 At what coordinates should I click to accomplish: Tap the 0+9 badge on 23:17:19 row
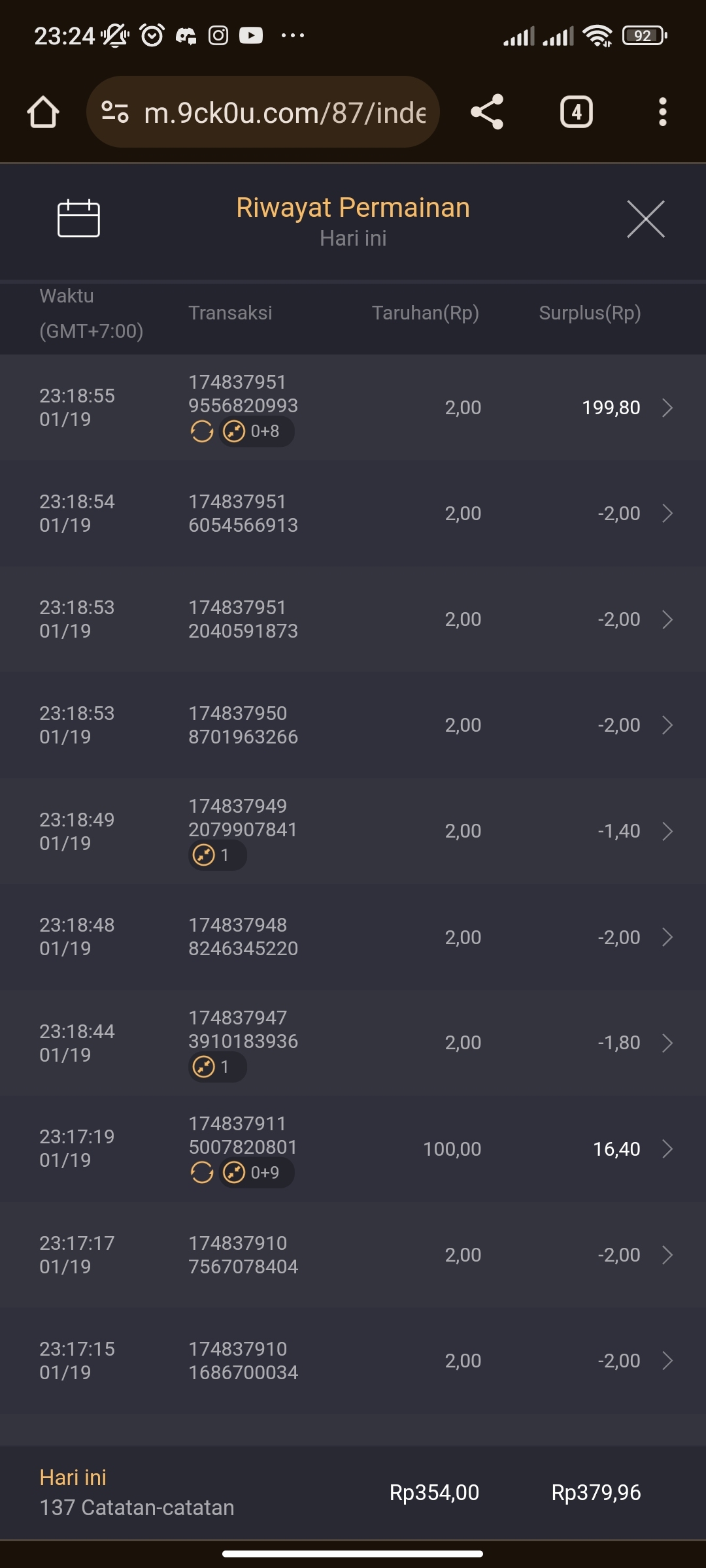pyautogui.click(x=256, y=1173)
